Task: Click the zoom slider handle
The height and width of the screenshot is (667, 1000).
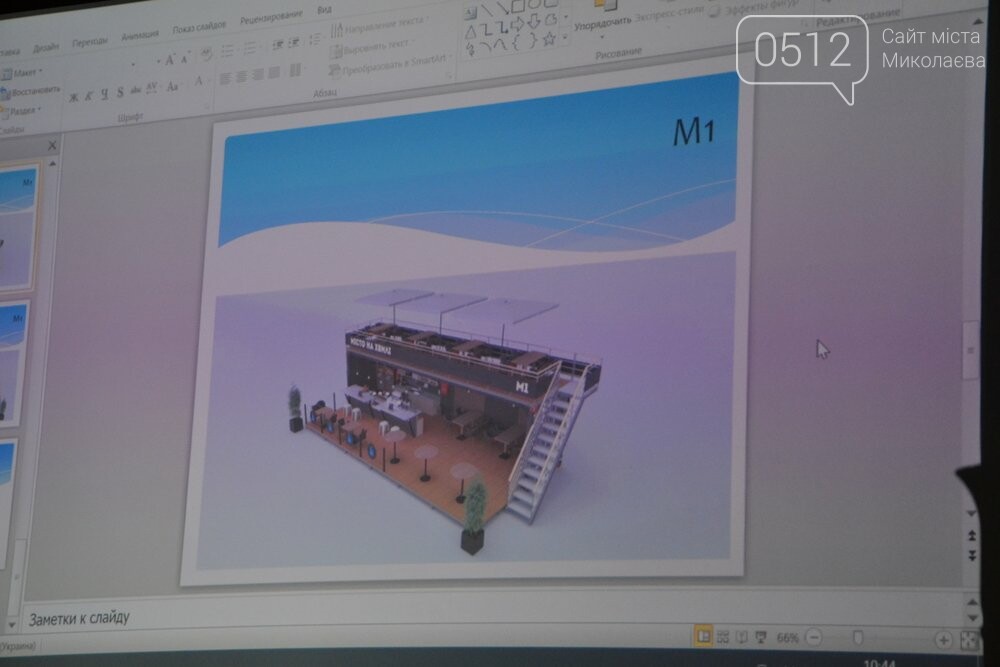Action: pos(858,638)
